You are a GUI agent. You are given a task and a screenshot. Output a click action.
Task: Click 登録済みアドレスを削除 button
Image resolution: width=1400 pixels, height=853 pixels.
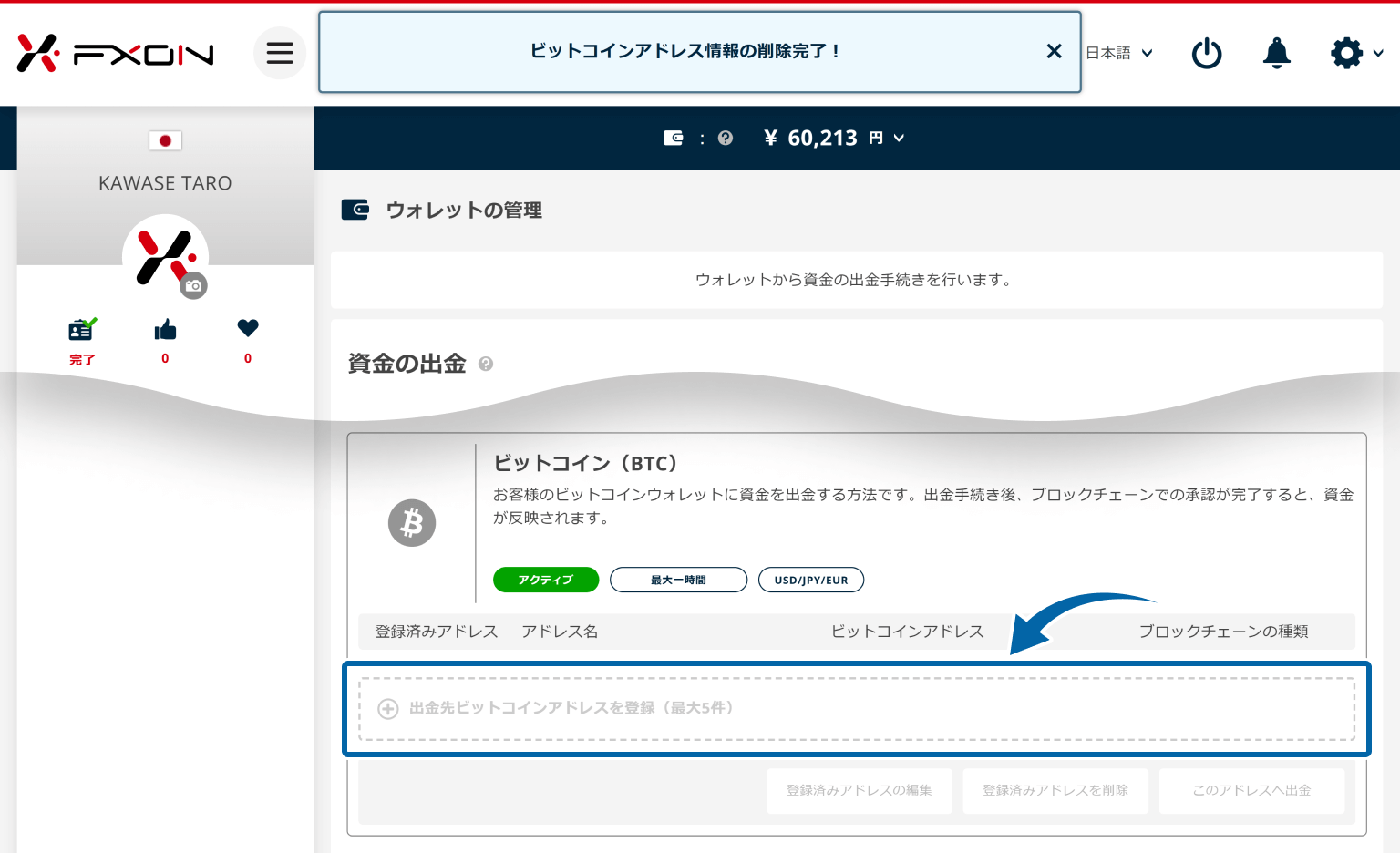pyautogui.click(x=1055, y=790)
